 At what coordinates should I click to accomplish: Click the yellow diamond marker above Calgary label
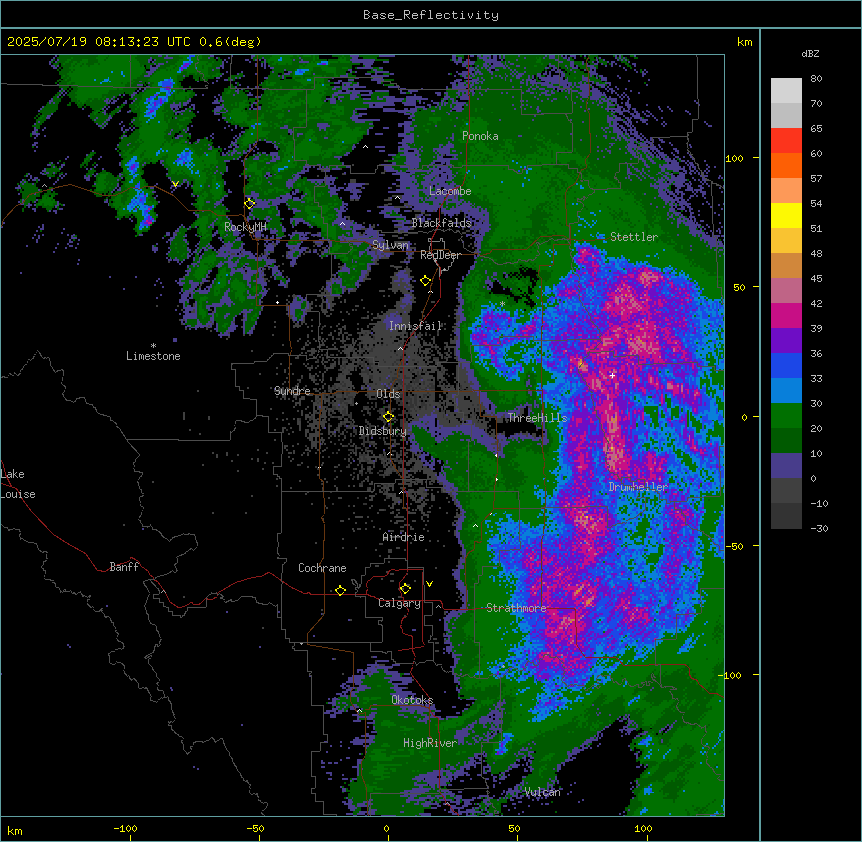coord(405,589)
